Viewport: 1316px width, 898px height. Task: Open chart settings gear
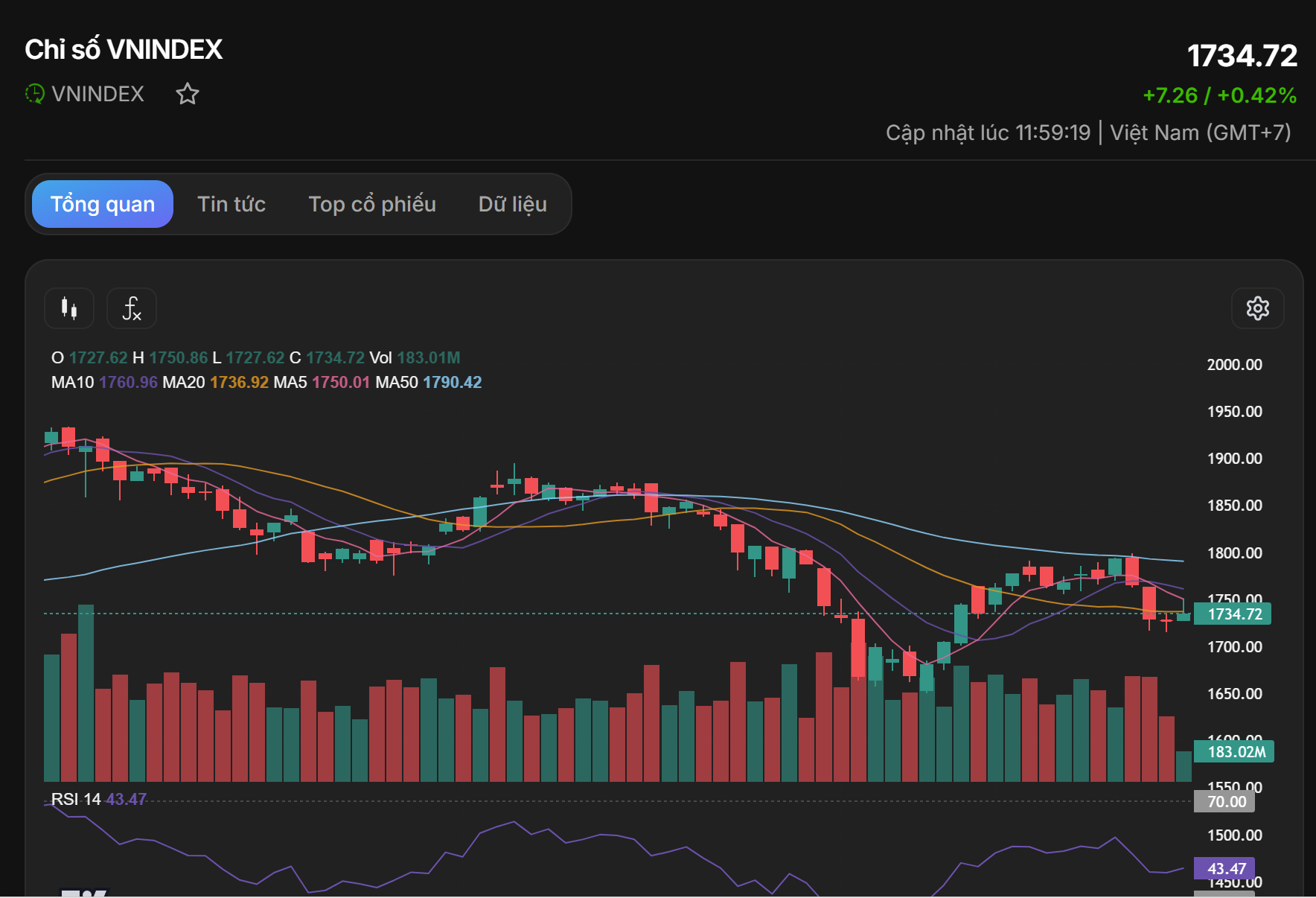click(1257, 308)
